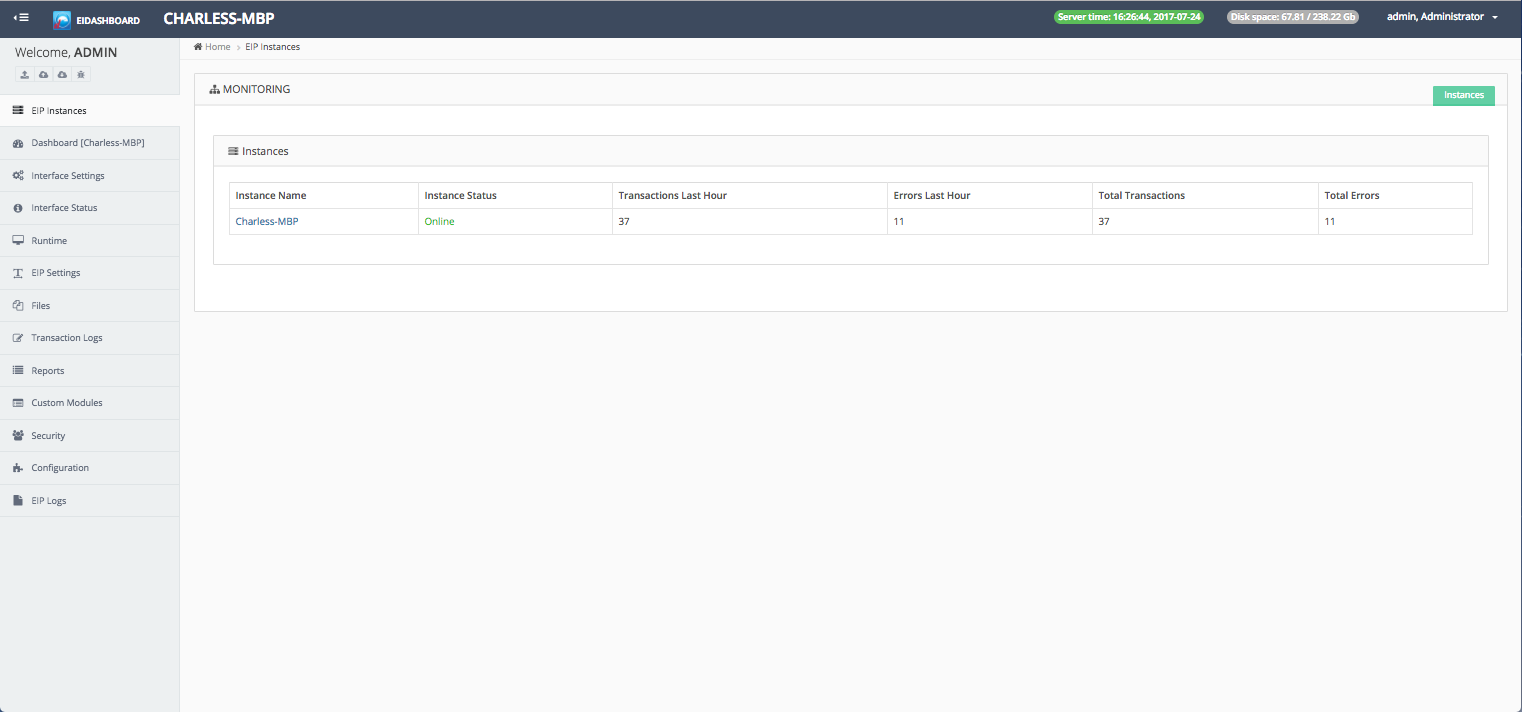Click the Disk space badge

(1292, 17)
